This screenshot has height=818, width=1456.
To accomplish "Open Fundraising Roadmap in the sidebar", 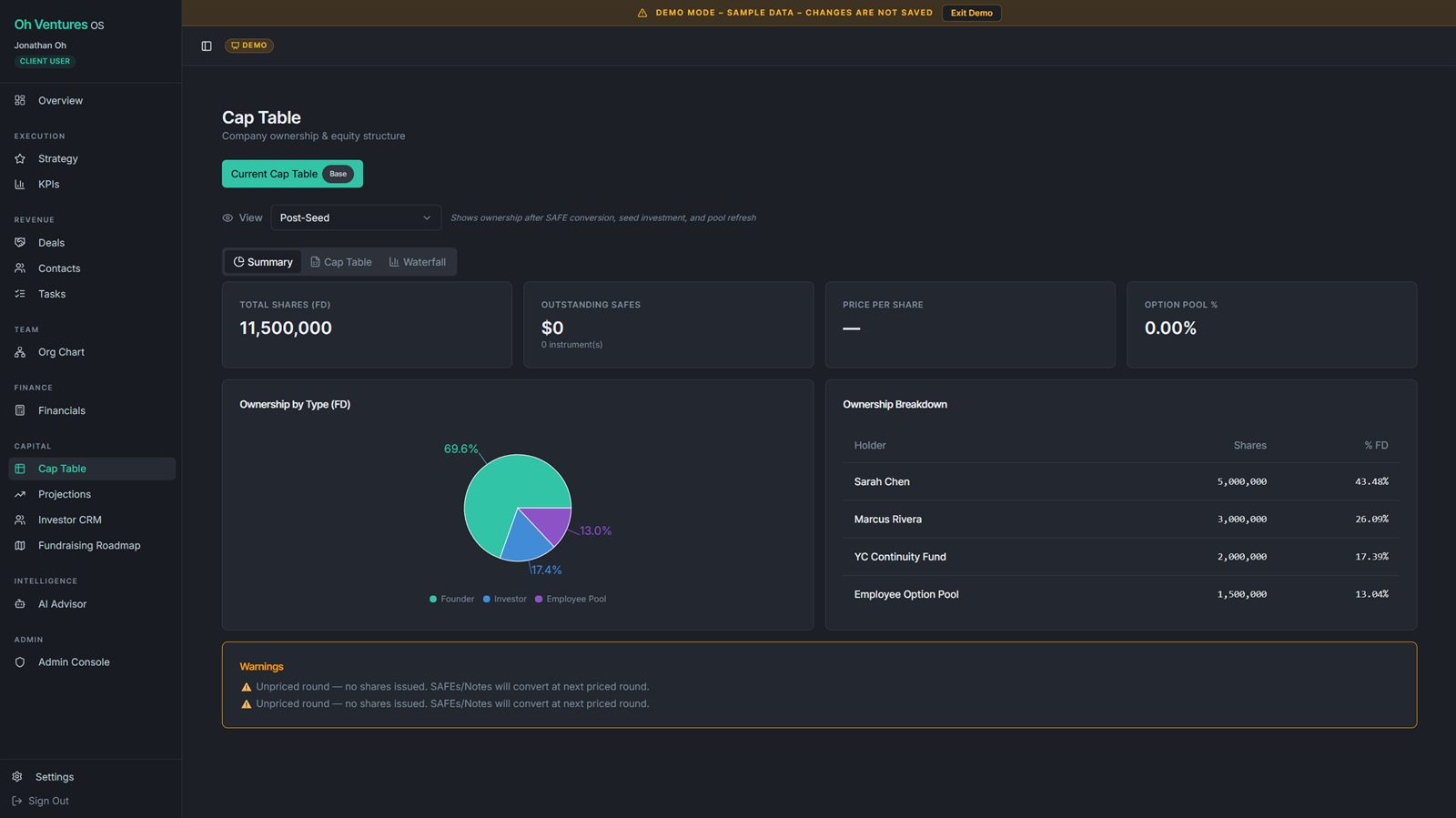I will pos(91,545).
